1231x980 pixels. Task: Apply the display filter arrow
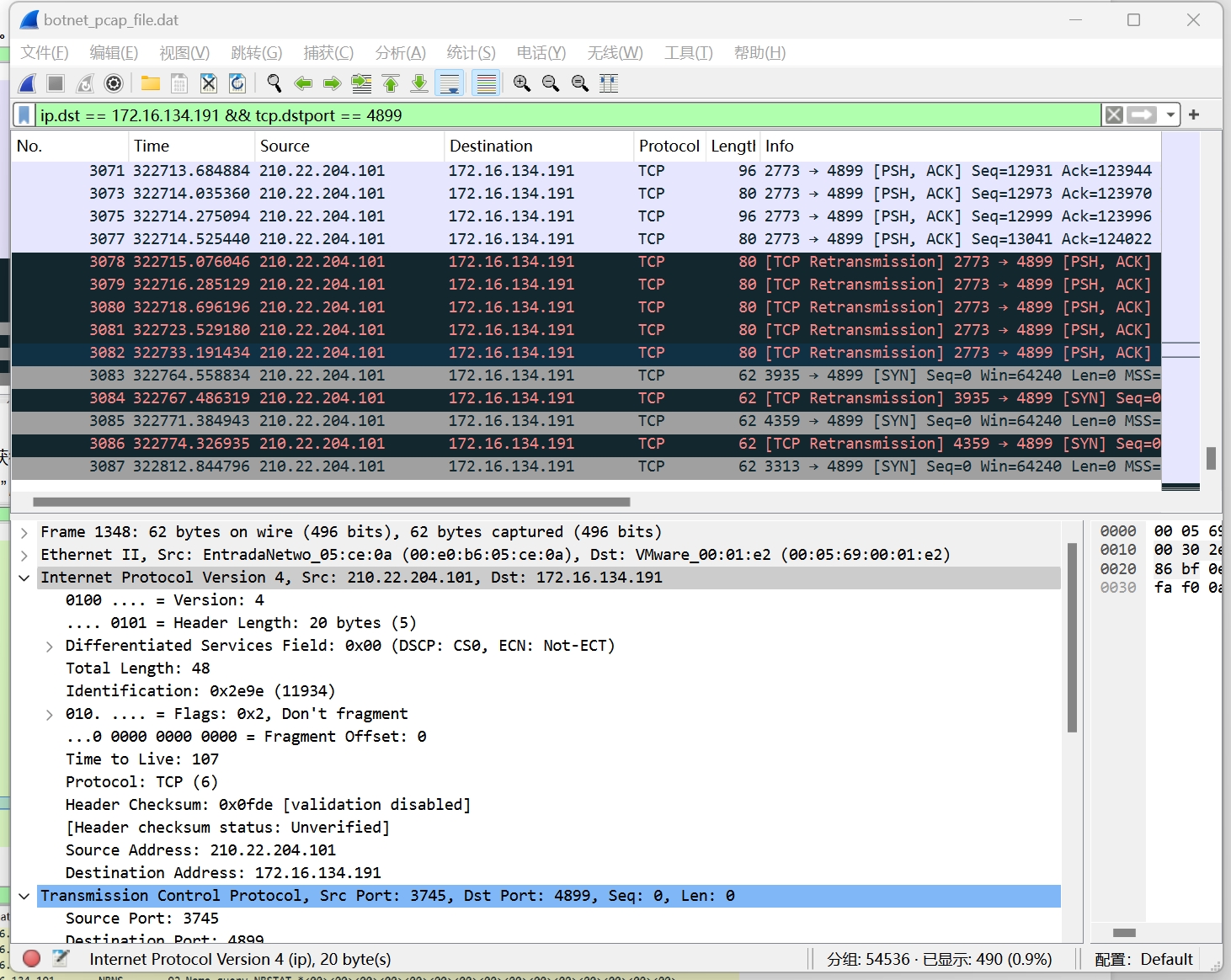pyautogui.click(x=1142, y=115)
